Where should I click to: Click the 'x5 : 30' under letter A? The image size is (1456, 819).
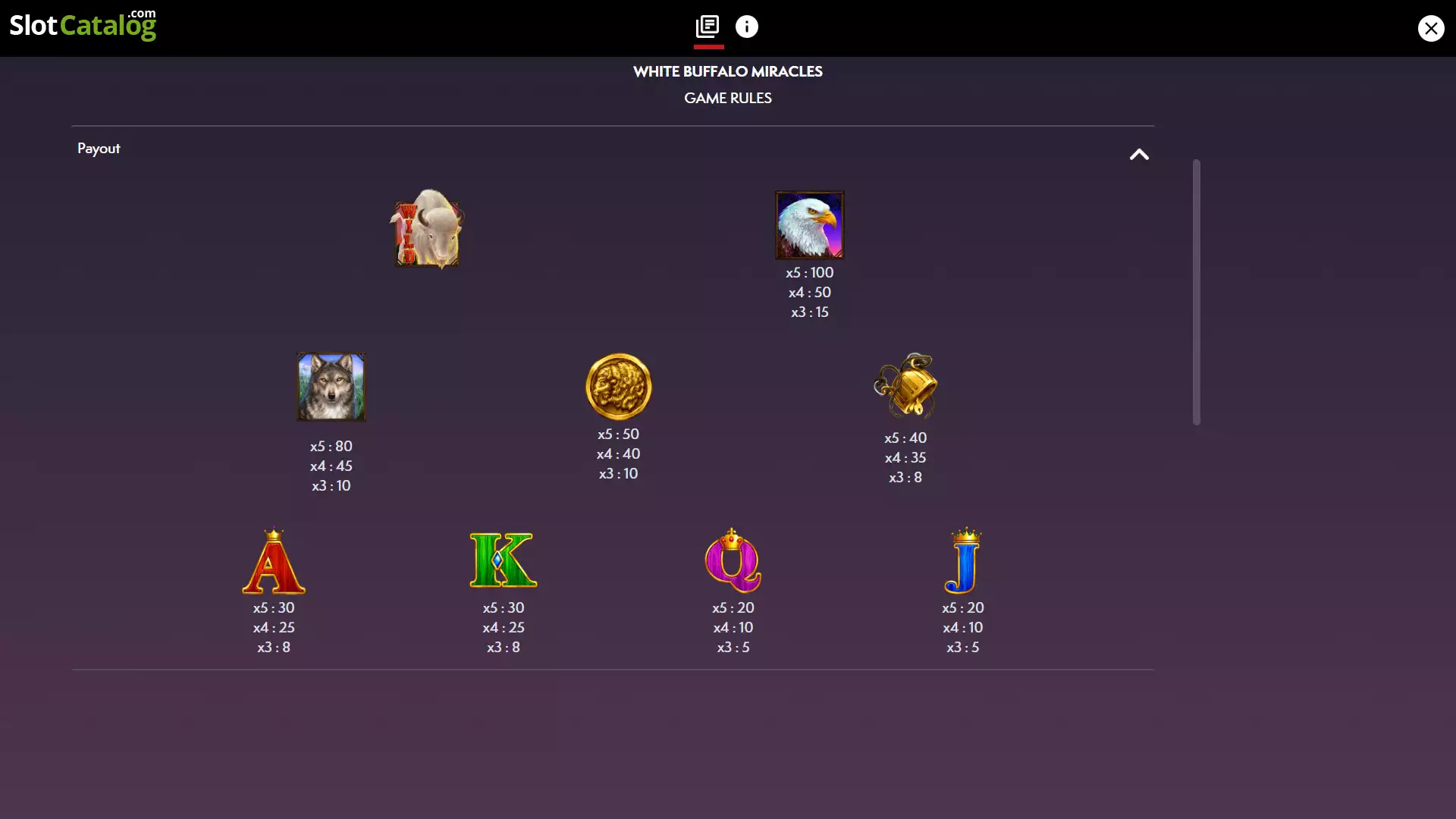click(x=274, y=608)
